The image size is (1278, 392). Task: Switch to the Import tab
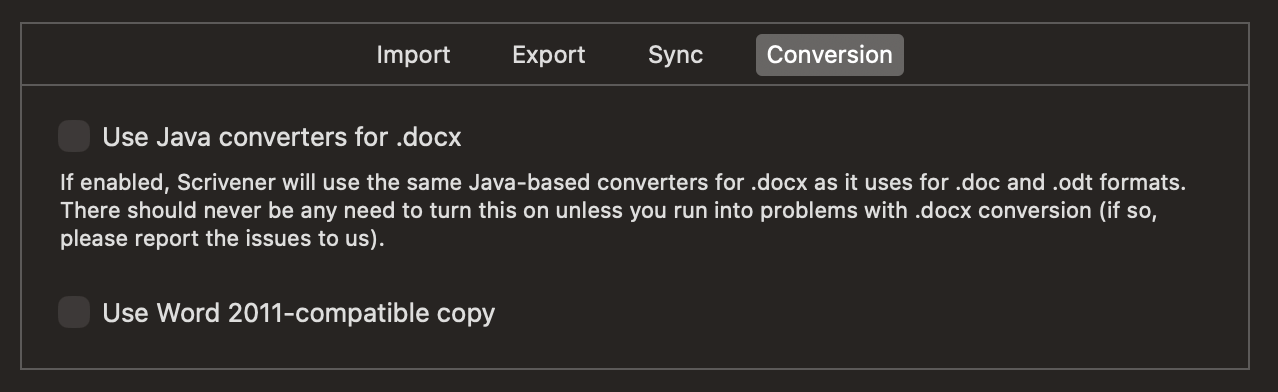pyautogui.click(x=413, y=55)
